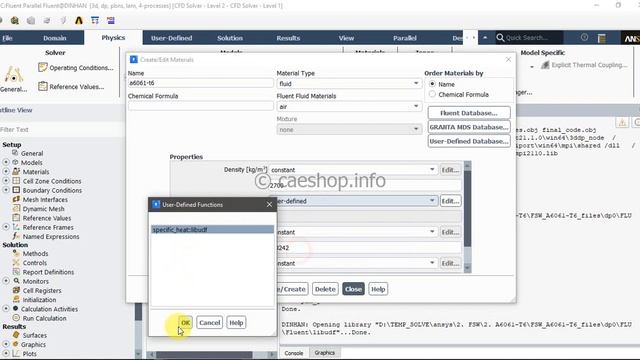
Task: Open Help in User-Defined Functions dialog
Action: 236,322
